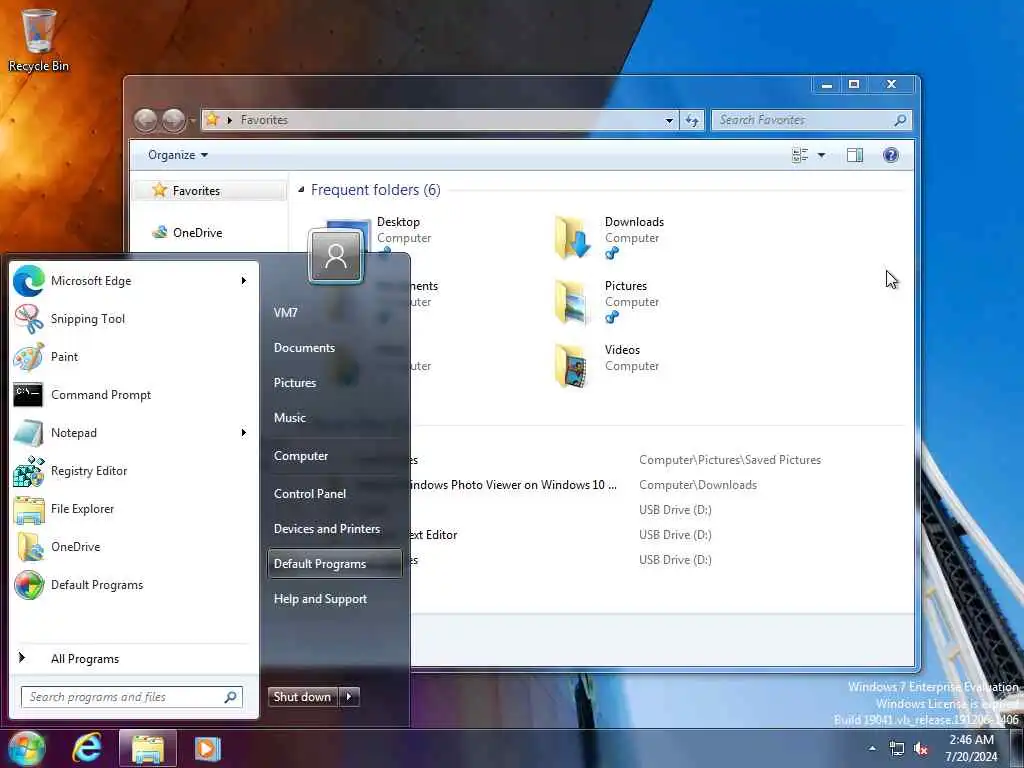Click Computer\Downloads path text
Screen dimensions: 1024x768
click(x=698, y=485)
